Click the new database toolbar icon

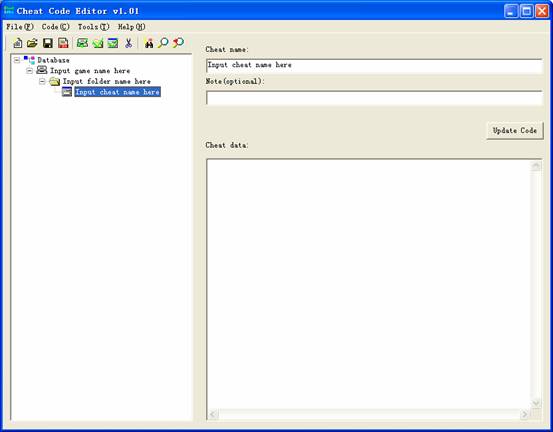17,43
